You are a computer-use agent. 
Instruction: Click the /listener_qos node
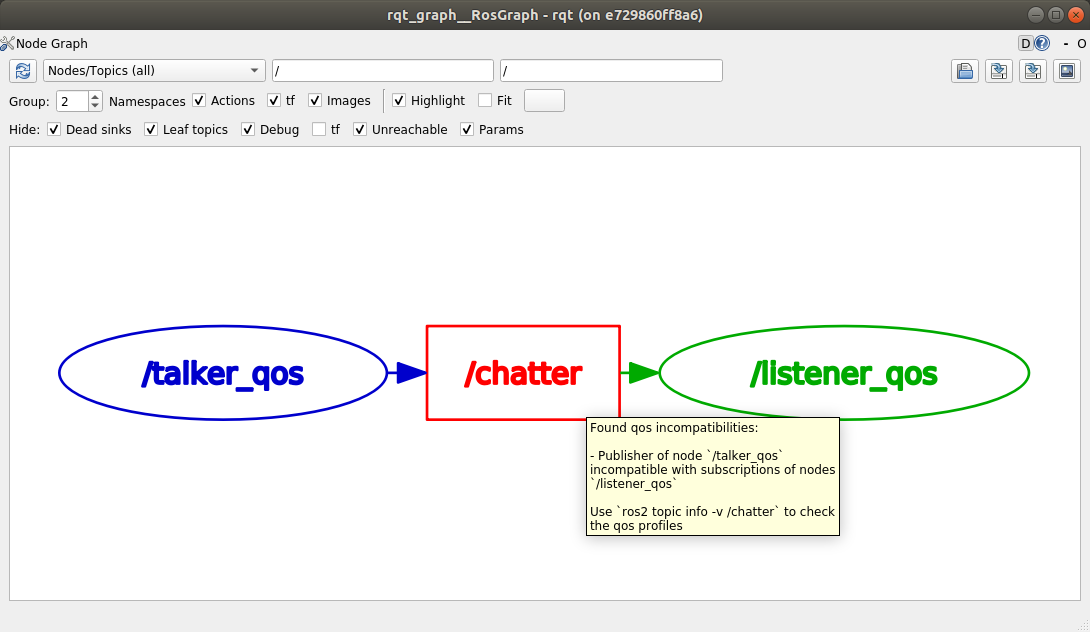(843, 372)
